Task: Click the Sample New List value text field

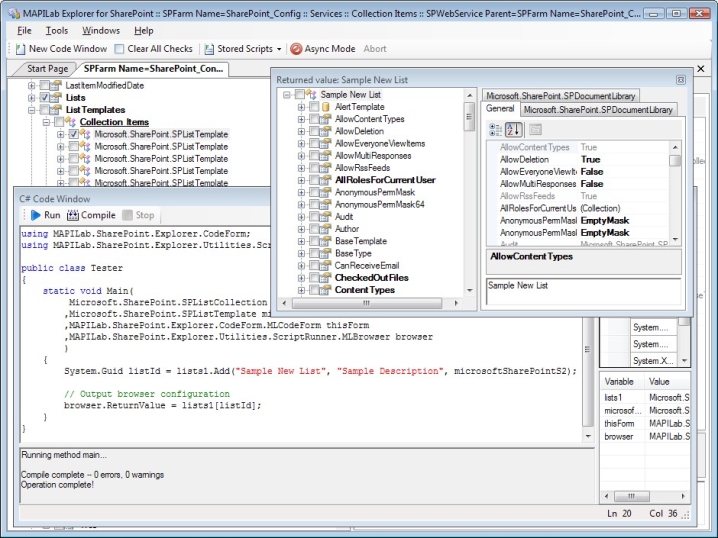Action: click(582, 291)
